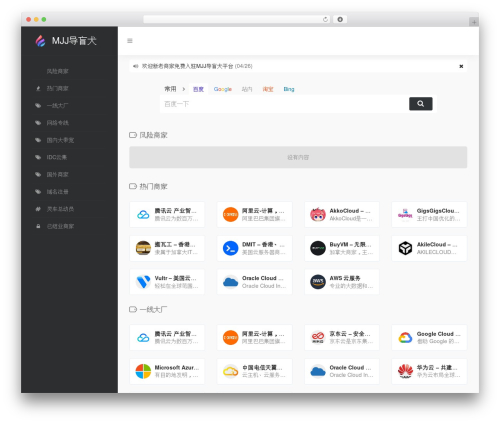Open 国内大带宽 in the sidebar
The image size is (500, 423).
(60, 140)
